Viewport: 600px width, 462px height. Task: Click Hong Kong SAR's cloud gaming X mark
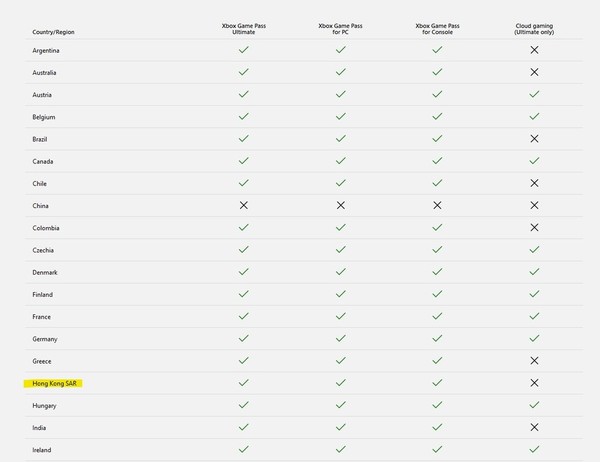click(534, 383)
